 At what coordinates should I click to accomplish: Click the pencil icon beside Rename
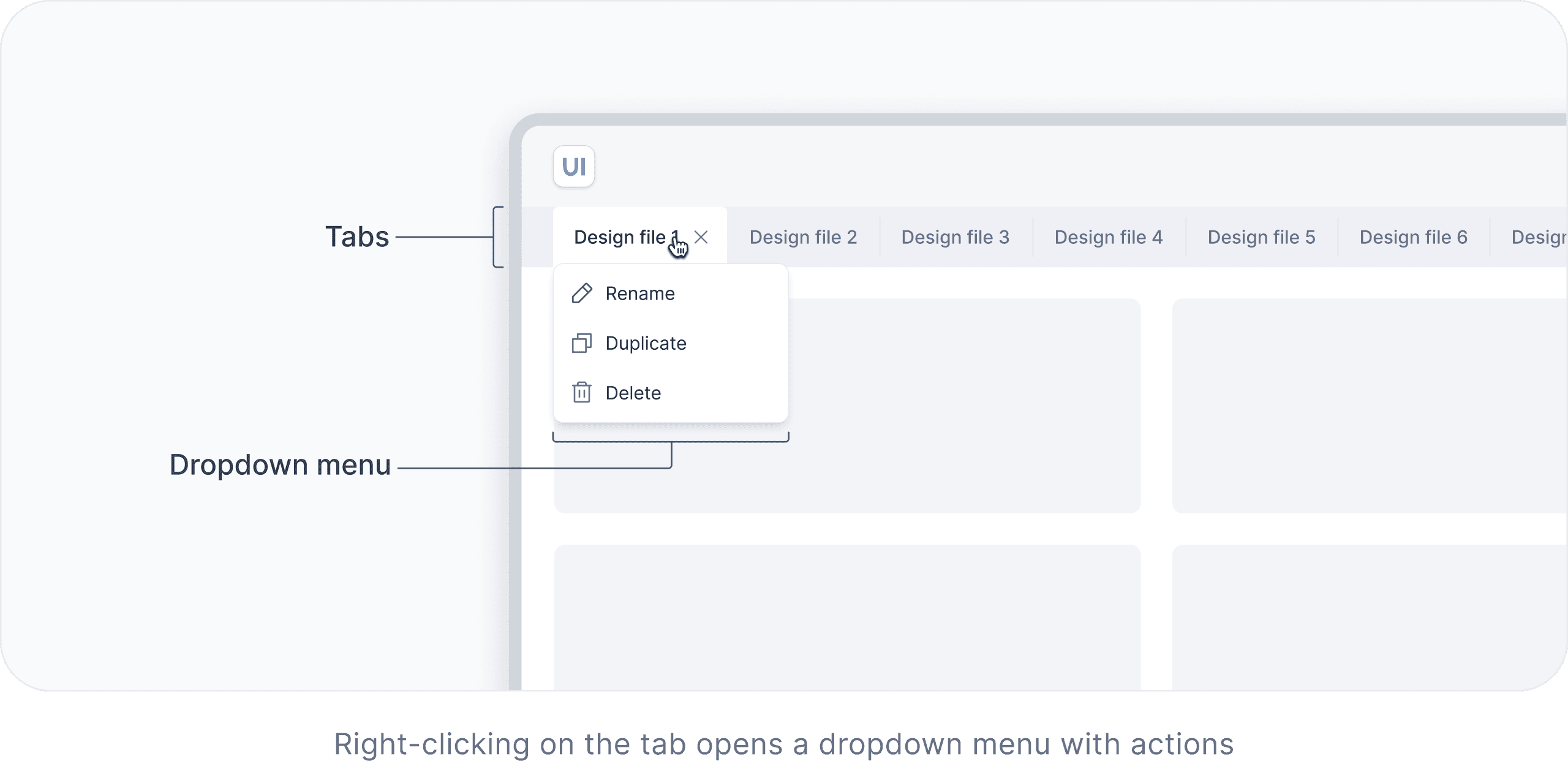[581, 293]
